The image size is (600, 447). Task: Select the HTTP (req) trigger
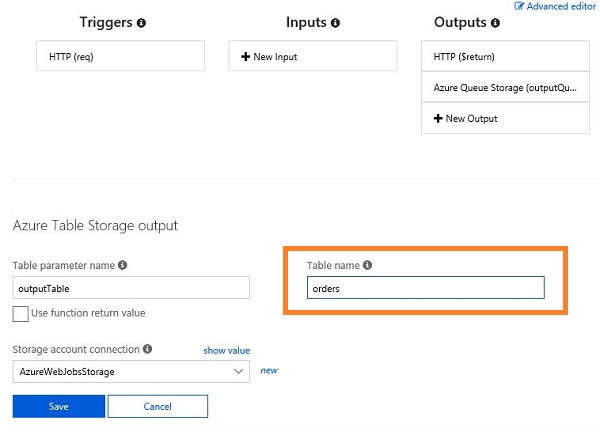120,57
